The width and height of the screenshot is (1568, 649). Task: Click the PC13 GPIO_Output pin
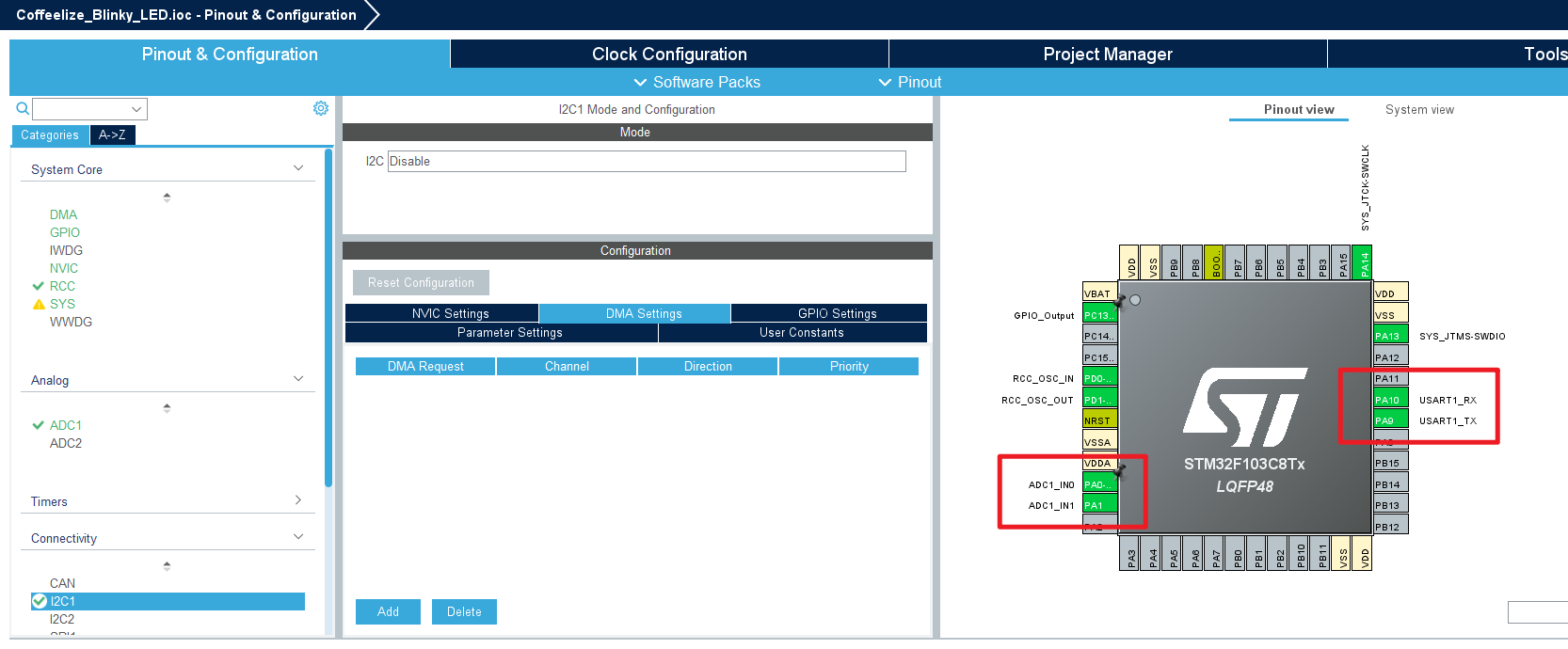pyautogui.click(x=1099, y=315)
